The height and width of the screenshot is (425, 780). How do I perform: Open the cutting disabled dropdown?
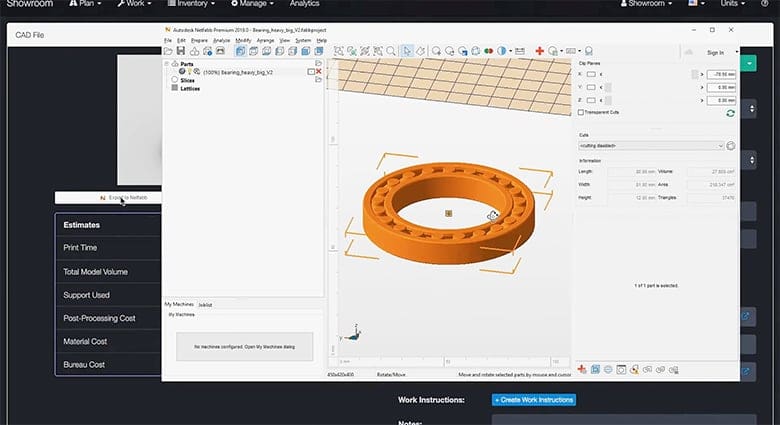click(650, 146)
